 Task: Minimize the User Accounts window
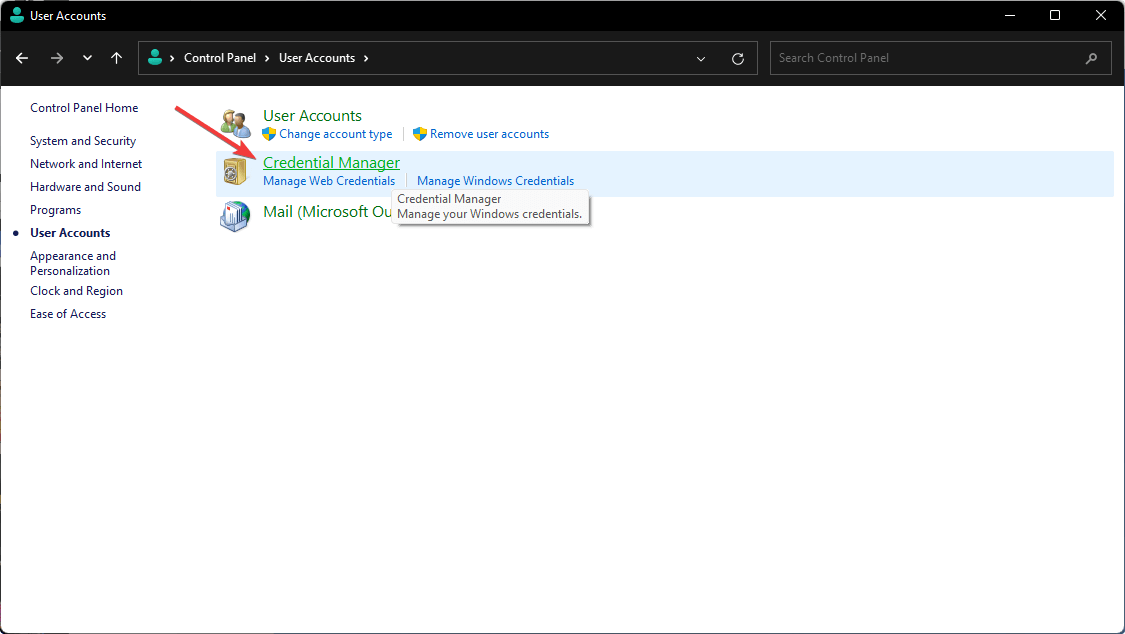(x=1009, y=15)
